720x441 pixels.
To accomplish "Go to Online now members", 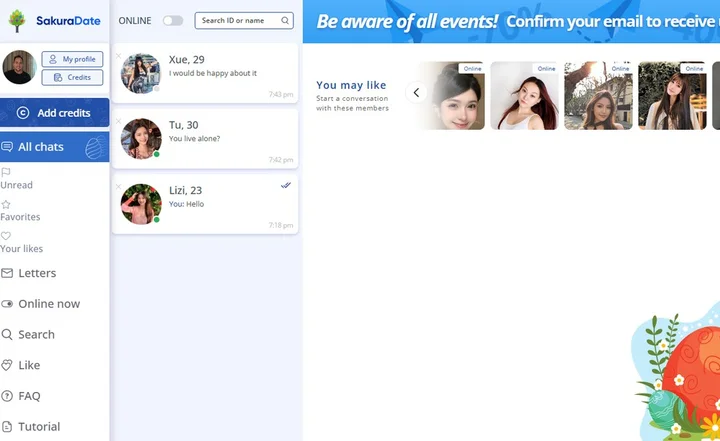I will (48, 304).
